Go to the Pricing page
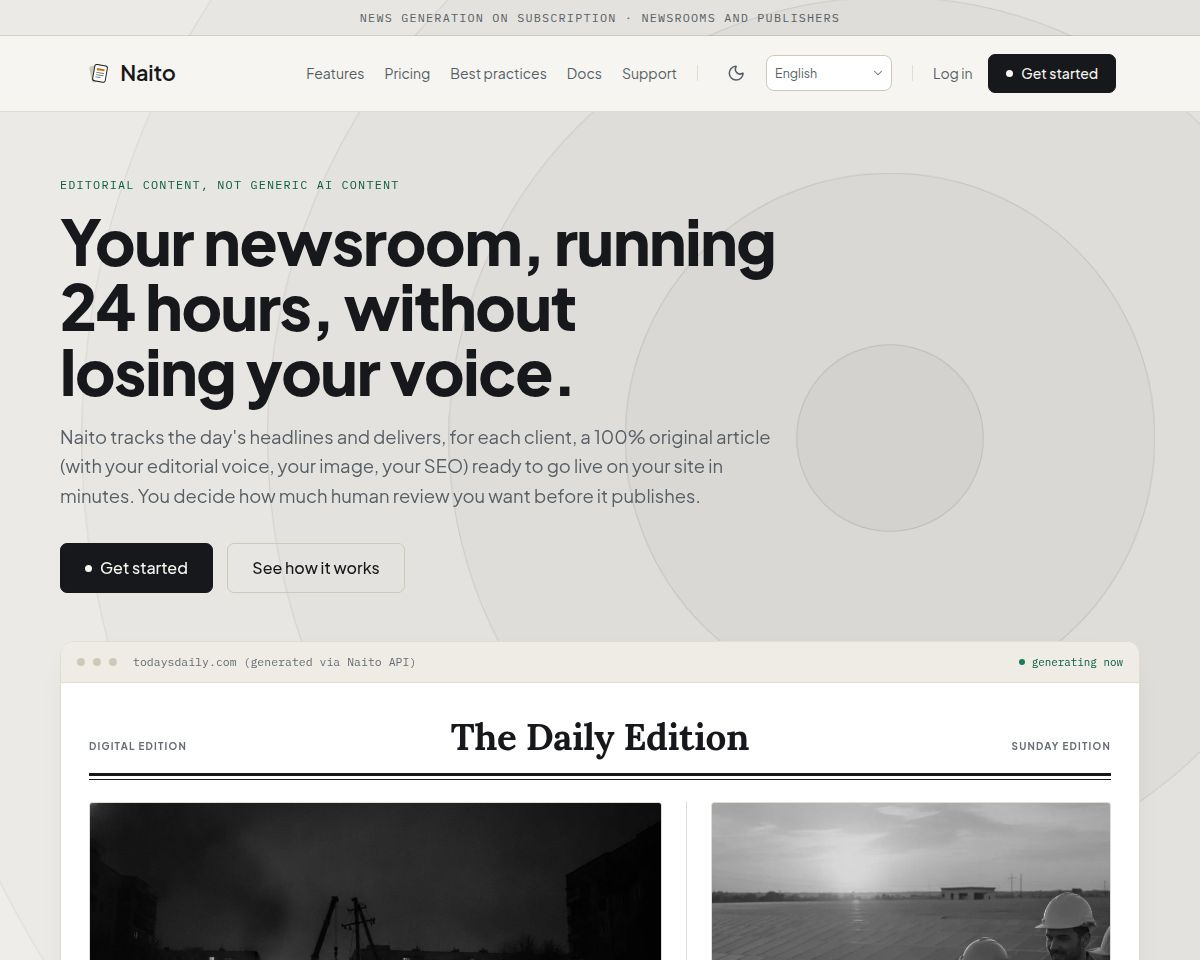The height and width of the screenshot is (960, 1200). (x=407, y=74)
